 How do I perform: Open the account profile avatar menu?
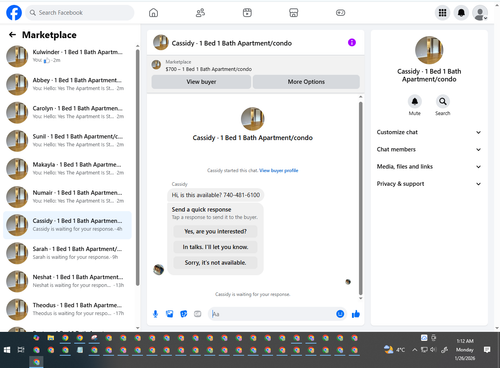point(480,13)
